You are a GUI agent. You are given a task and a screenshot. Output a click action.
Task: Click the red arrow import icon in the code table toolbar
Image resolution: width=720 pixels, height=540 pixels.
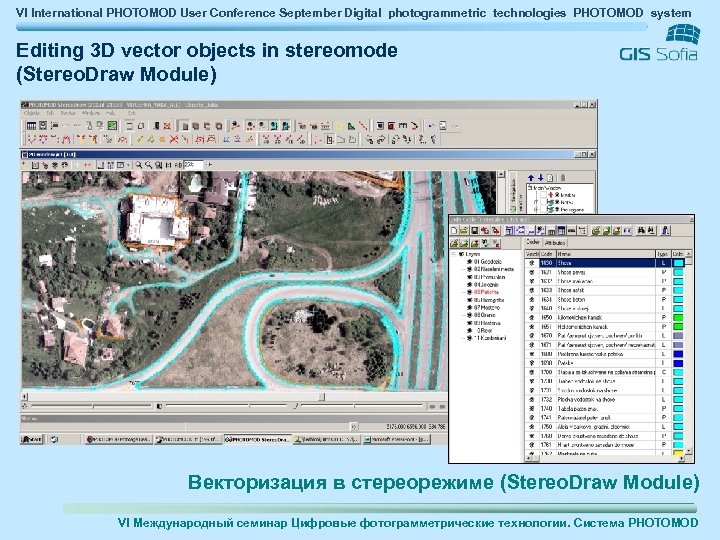point(484,231)
